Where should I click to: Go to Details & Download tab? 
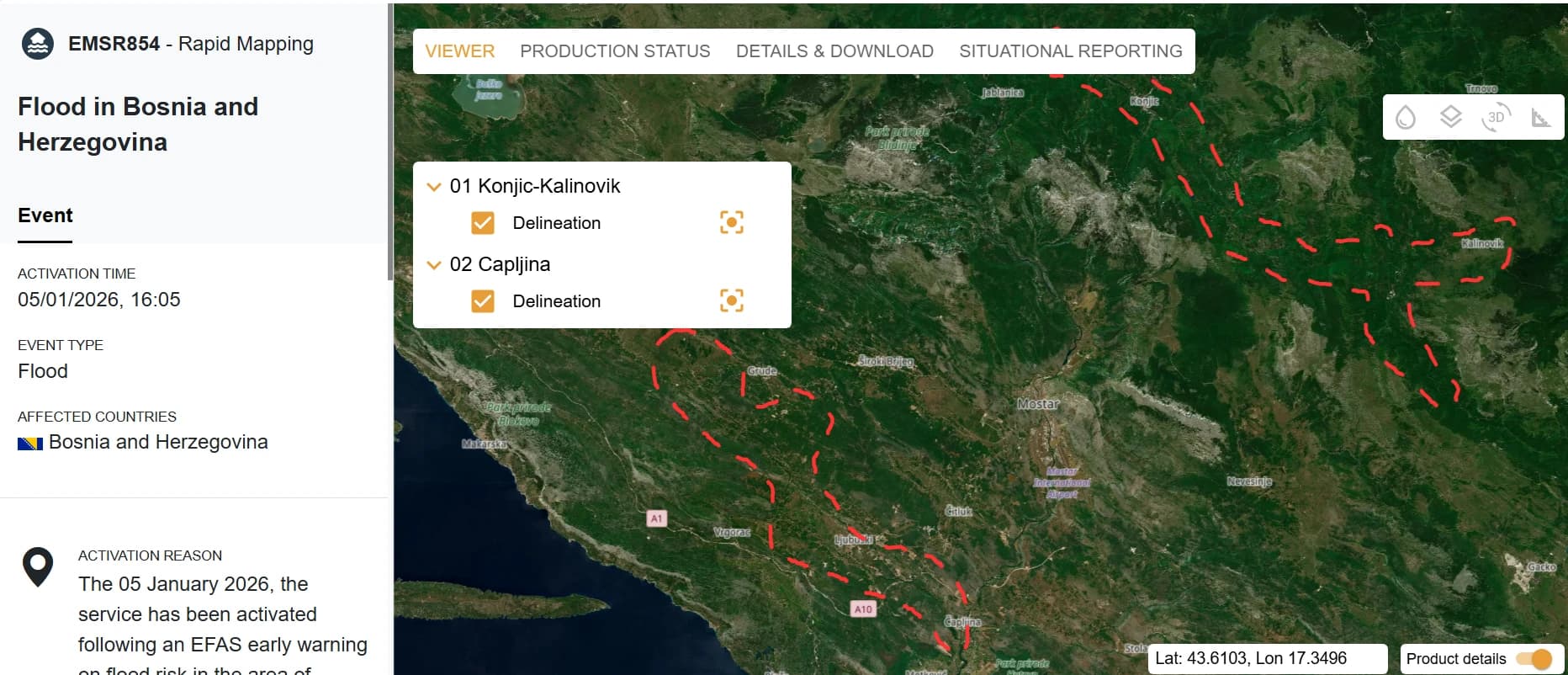[834, 51]
